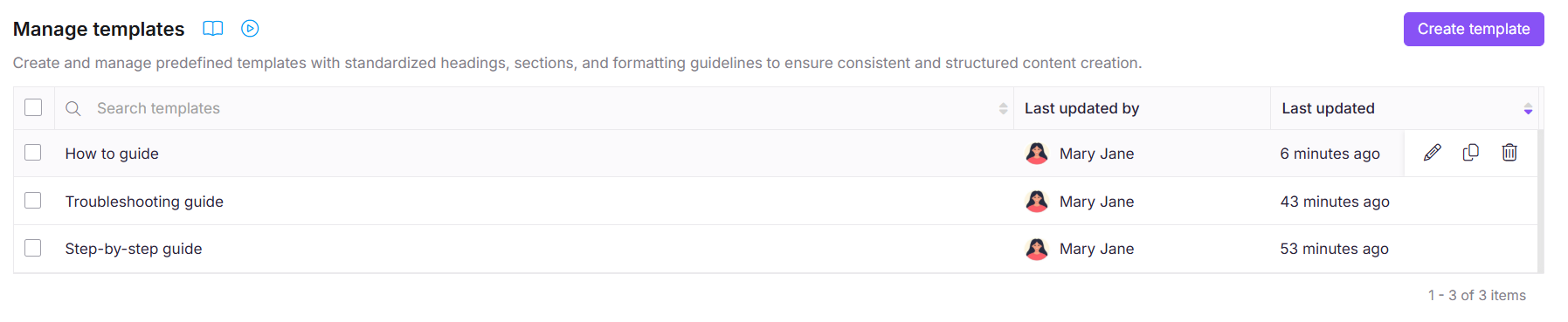The height and width of the screenshot is (322, 1568).
Task: Open the Troubleshooting guide template
Action: (x=144, y=202)
